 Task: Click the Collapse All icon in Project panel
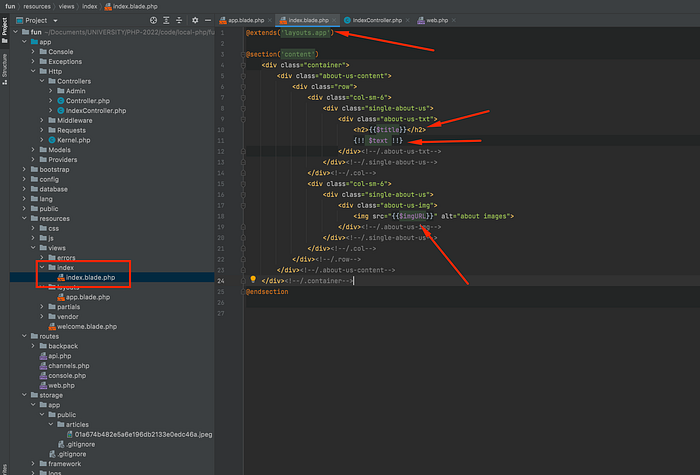click(x=179, y=21)
